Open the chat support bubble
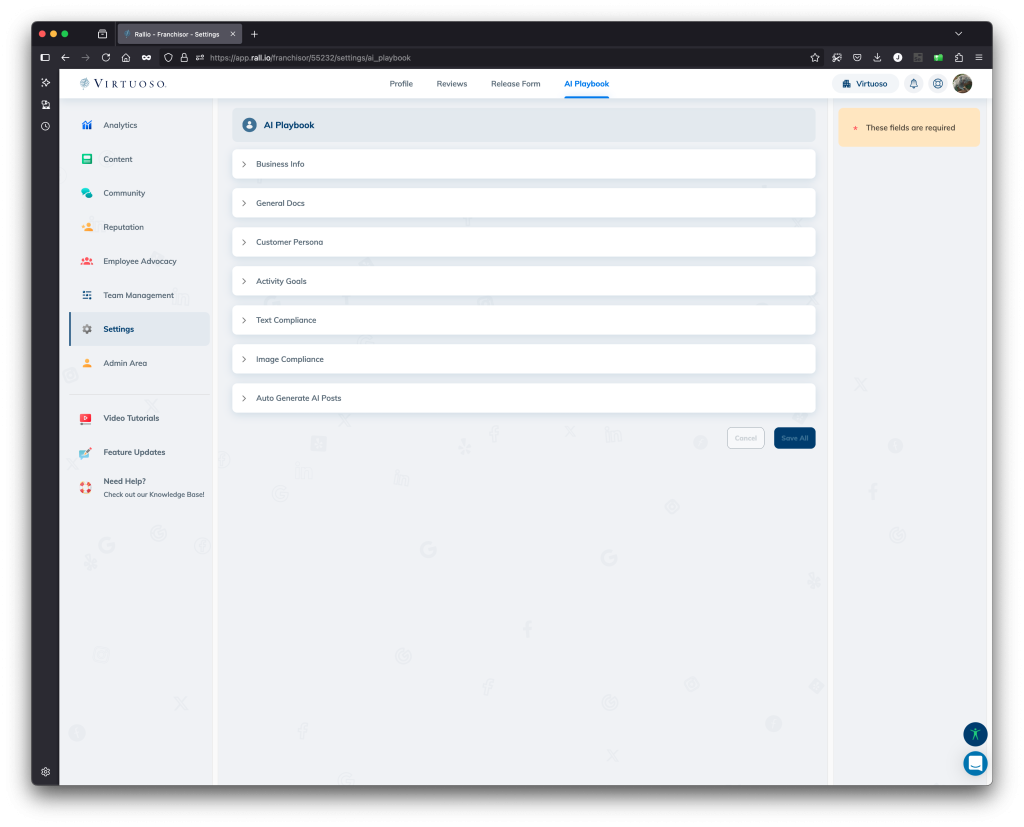 975,763
